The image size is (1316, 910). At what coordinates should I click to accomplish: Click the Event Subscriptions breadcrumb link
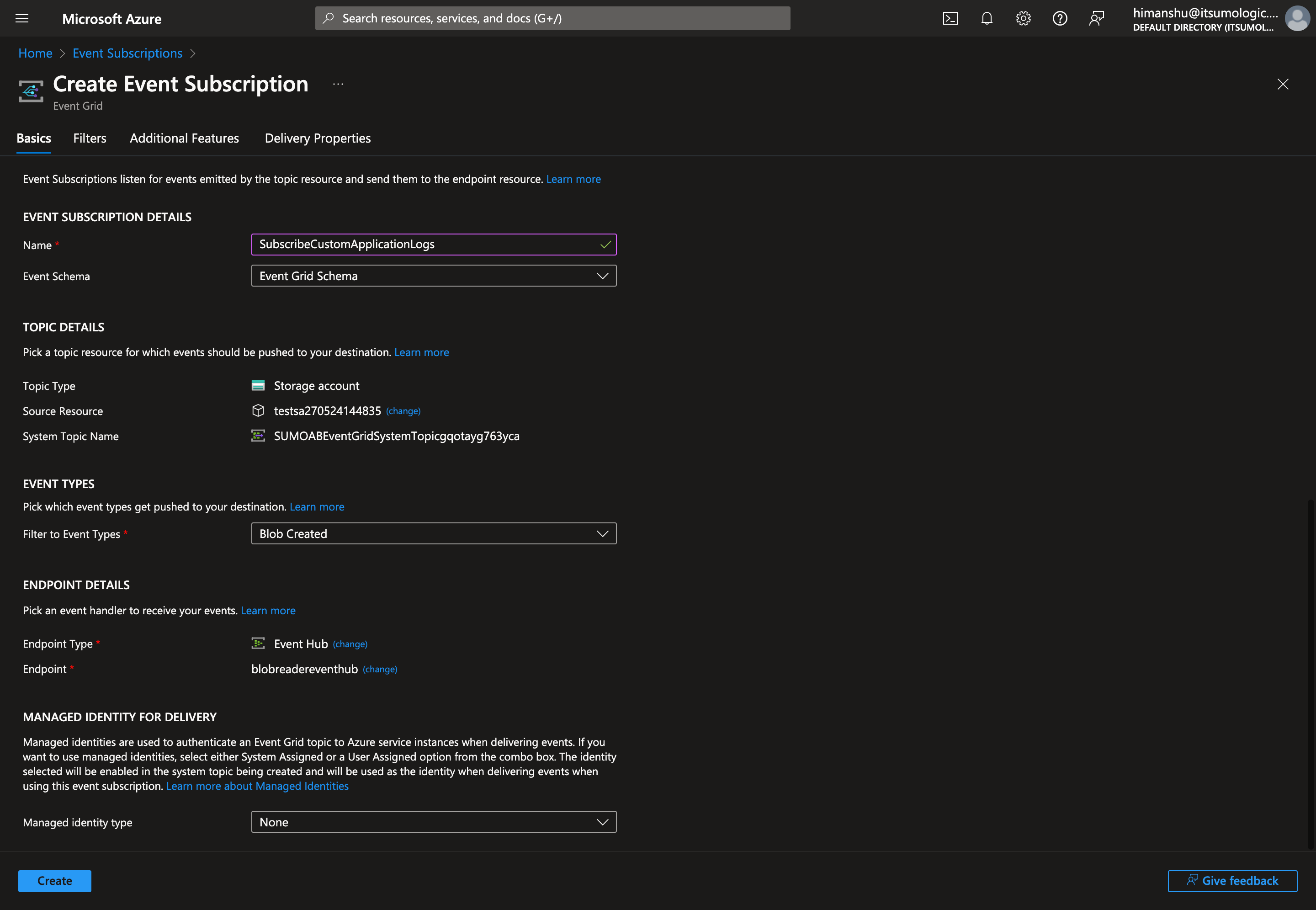coord(128,53)
